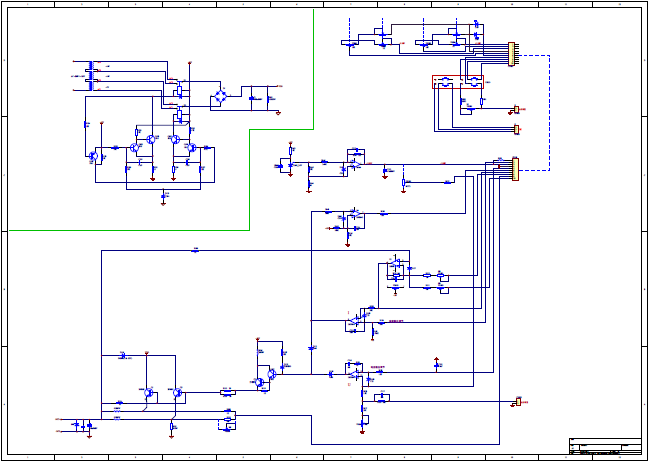Click the title block in the corner
The image size is (649, 463).
[605, 446]
